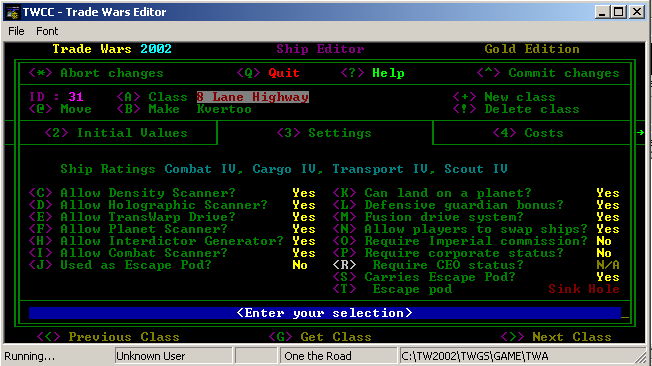
Task: Click the green arrow beside the Costs tab
Action: tap(640, 133)
